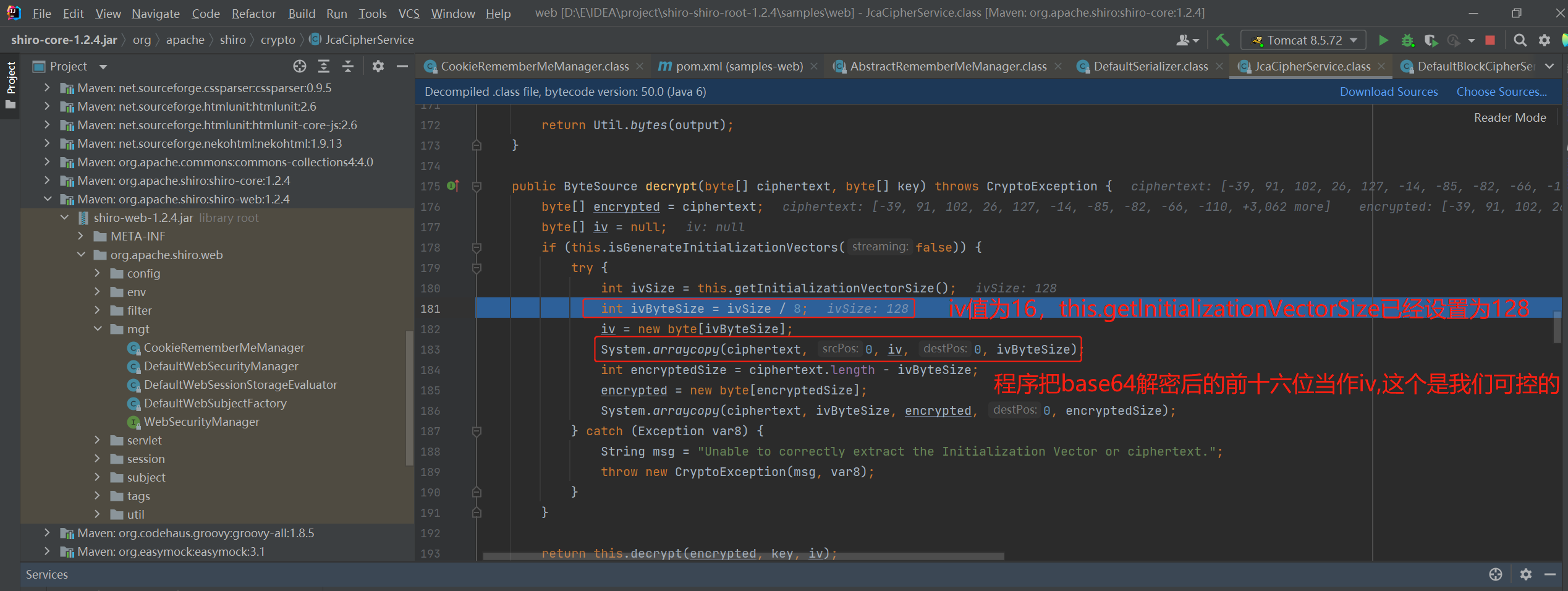The image size is (1568, 591).
Task: Select WebSecurityManager interface in tree
Action: click(201, 422)
